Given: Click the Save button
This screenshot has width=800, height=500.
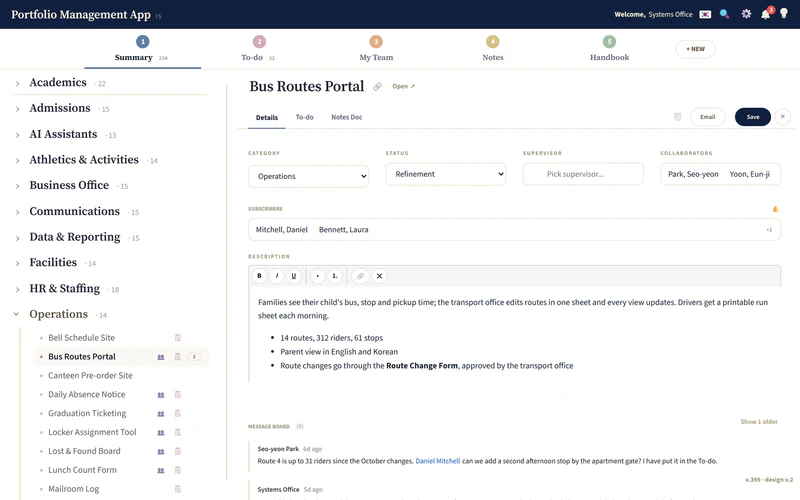Looking at the screenshot, I should (x=753, y=117).
